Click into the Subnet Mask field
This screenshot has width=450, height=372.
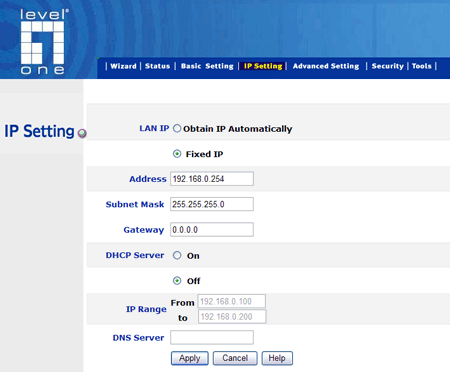(x=212, y=204)
